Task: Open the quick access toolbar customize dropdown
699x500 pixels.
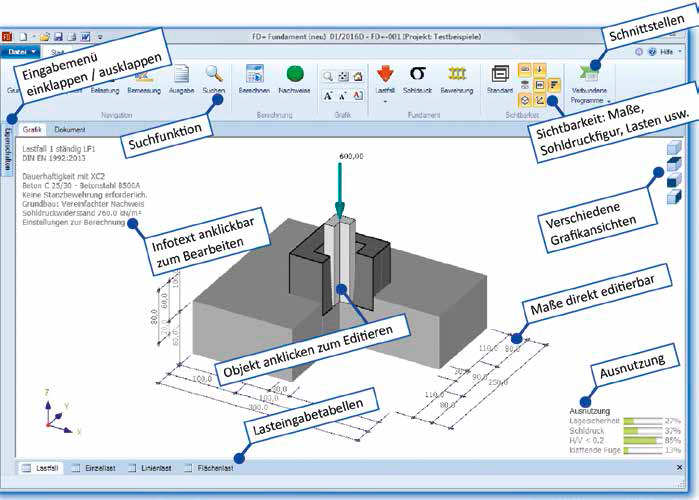Action: click(100, 37)
